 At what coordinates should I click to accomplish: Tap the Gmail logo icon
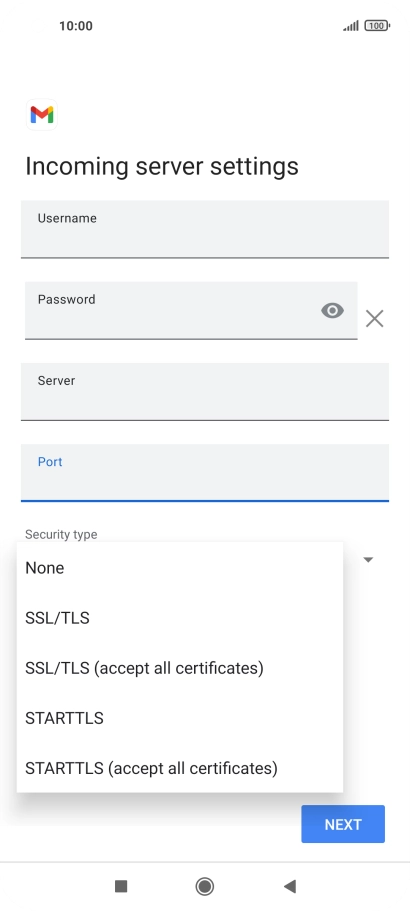42,114
